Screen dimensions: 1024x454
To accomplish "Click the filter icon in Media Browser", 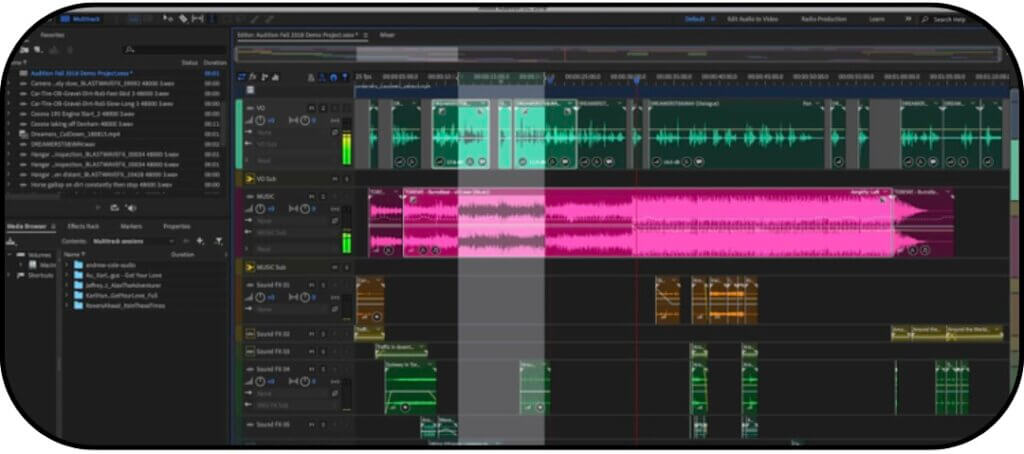I will [x=218, y=241].
